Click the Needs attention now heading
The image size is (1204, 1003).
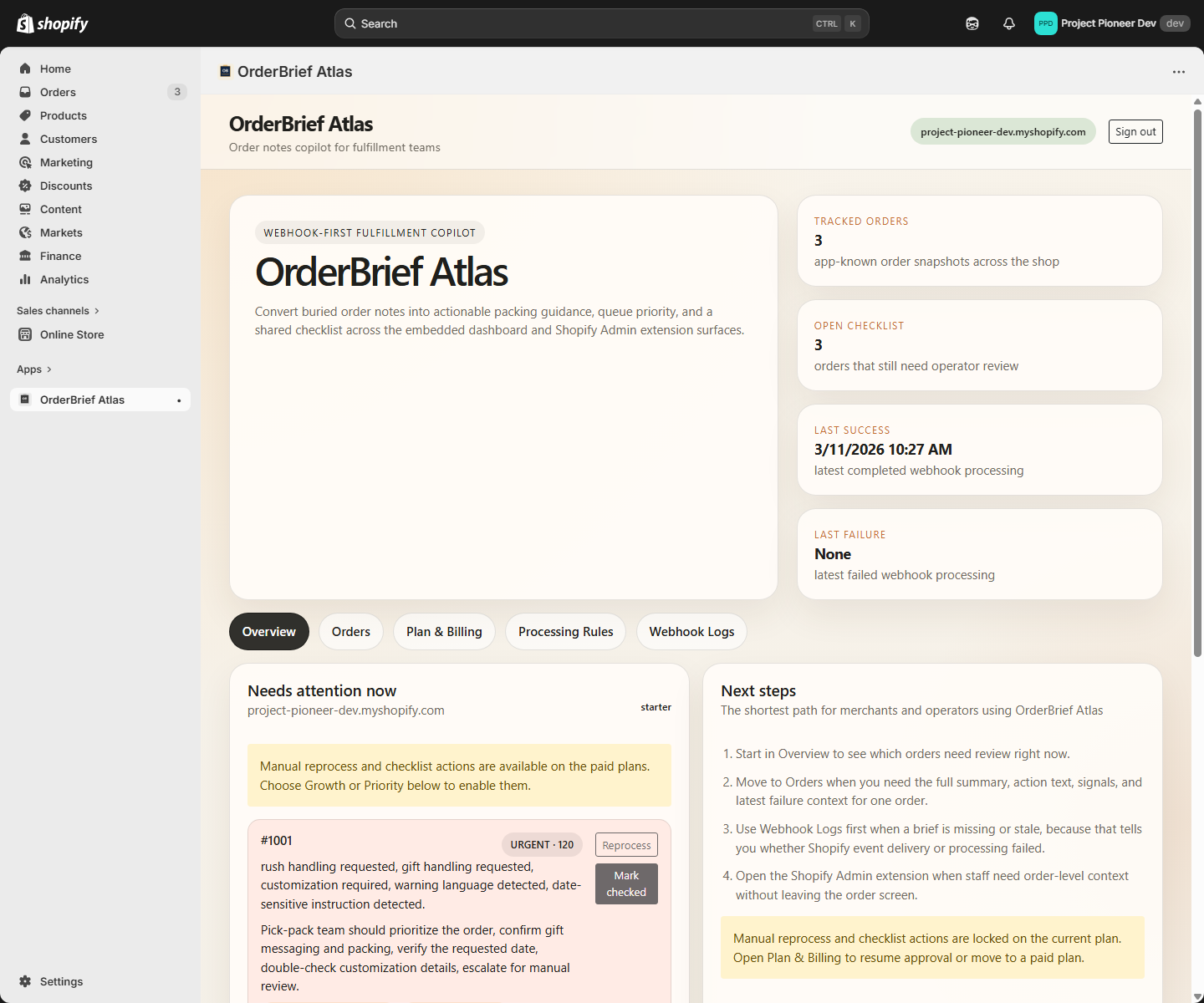coord(322,691)
